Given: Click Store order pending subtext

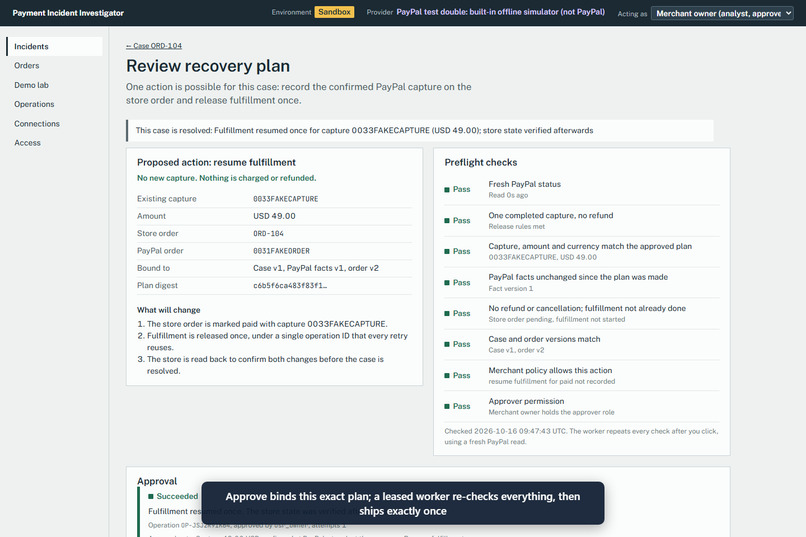Looking at the screenshot, I should click(x=557, y=320).
